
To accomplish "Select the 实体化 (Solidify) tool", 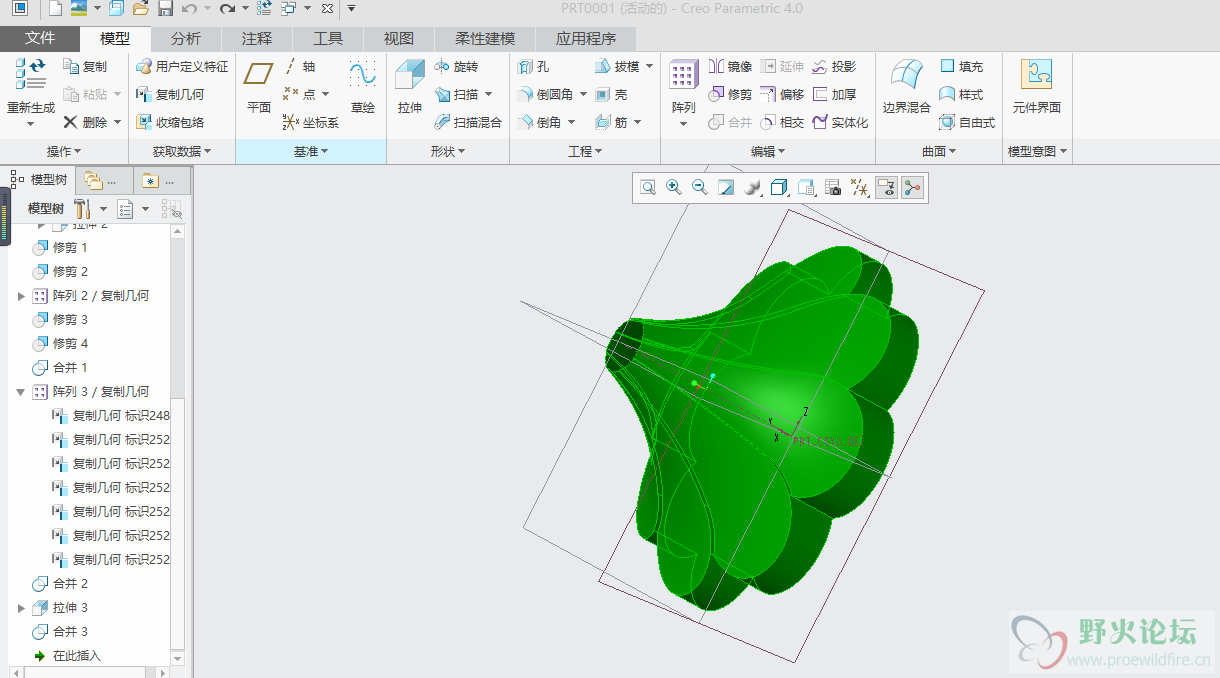I will (840, 122).
